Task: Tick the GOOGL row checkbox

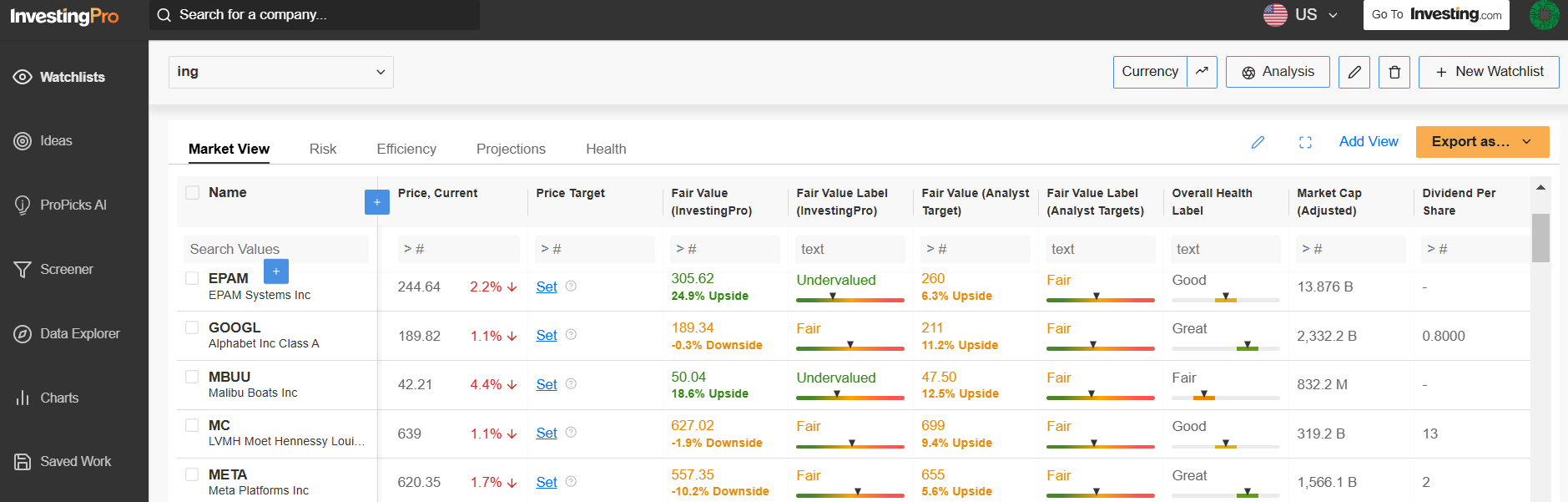Action: 193,327
